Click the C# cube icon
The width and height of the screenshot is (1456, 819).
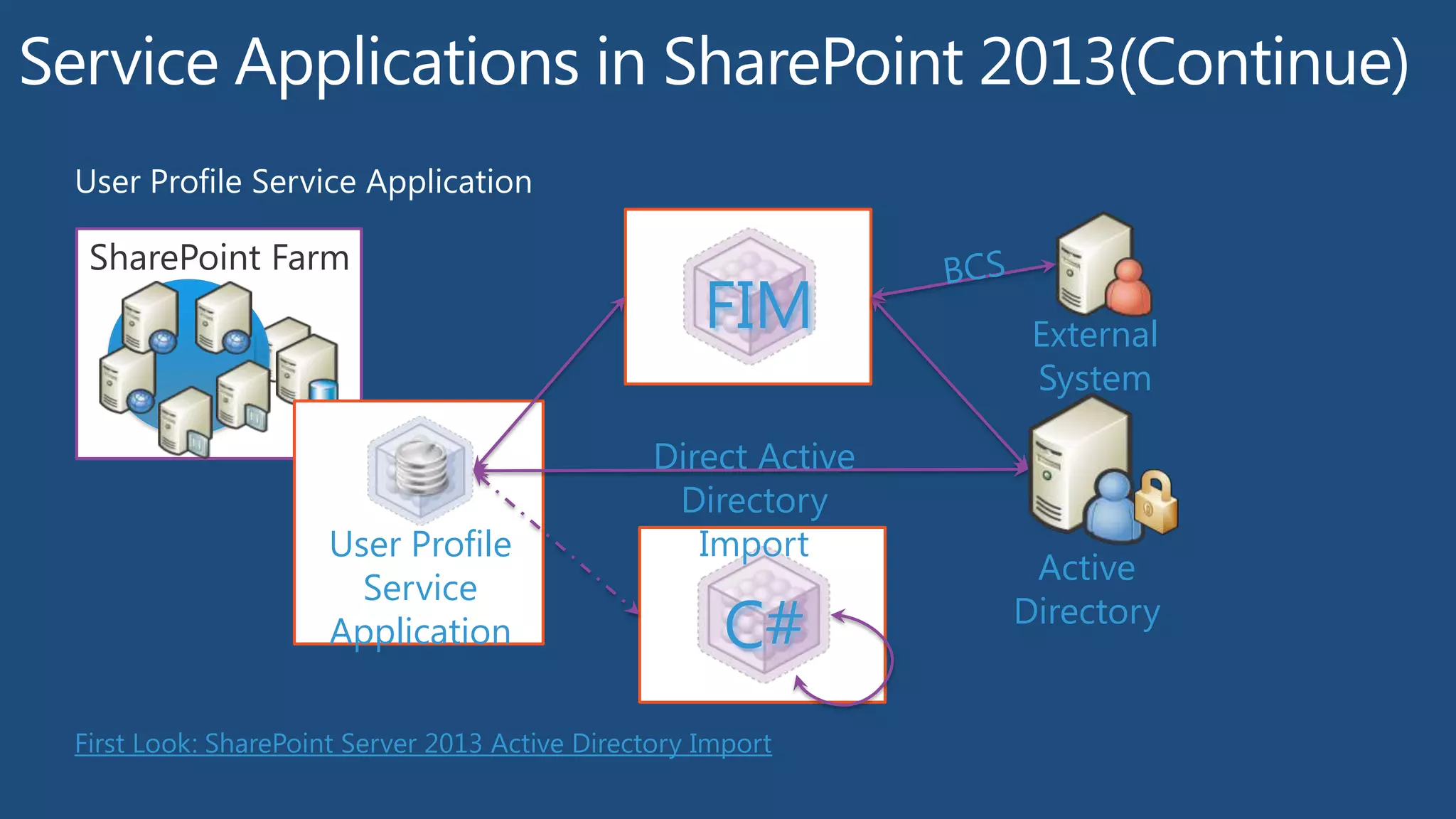tap(764, 617)
